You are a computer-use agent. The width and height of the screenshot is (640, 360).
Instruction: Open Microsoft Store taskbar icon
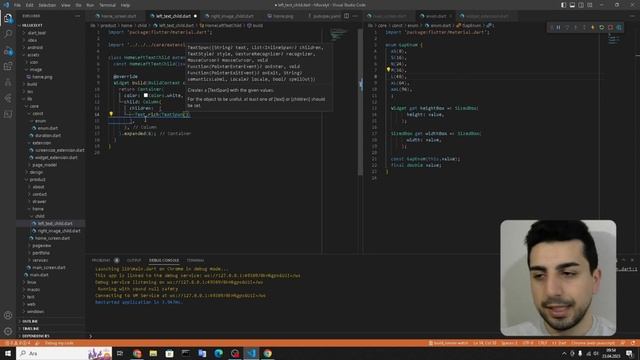[x=169, y=353]
